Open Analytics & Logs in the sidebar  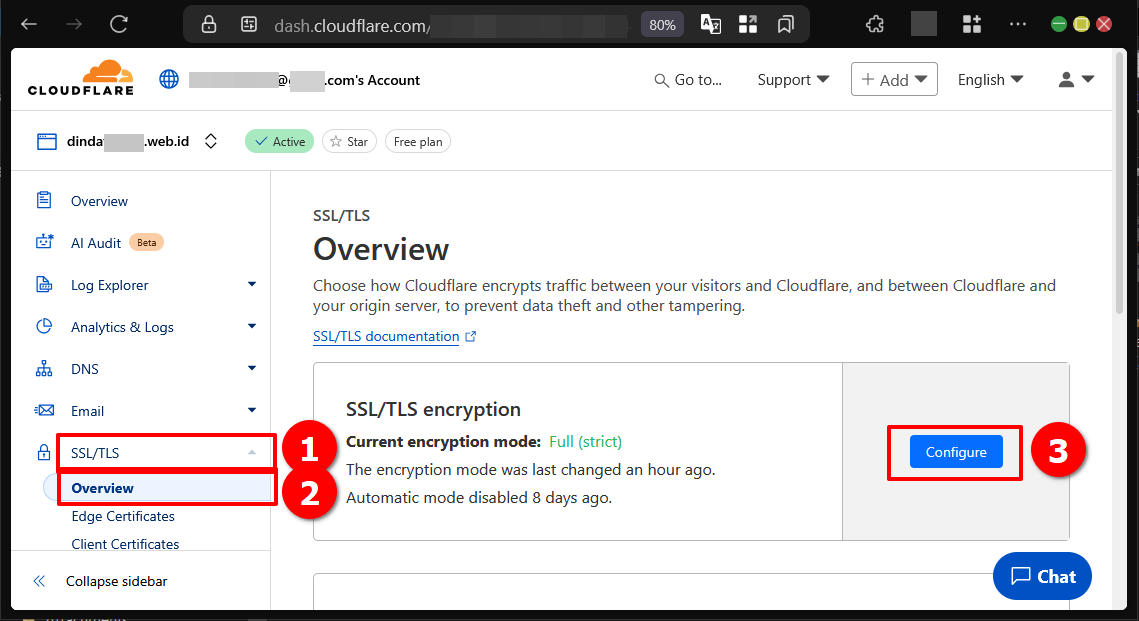[122, 328]
